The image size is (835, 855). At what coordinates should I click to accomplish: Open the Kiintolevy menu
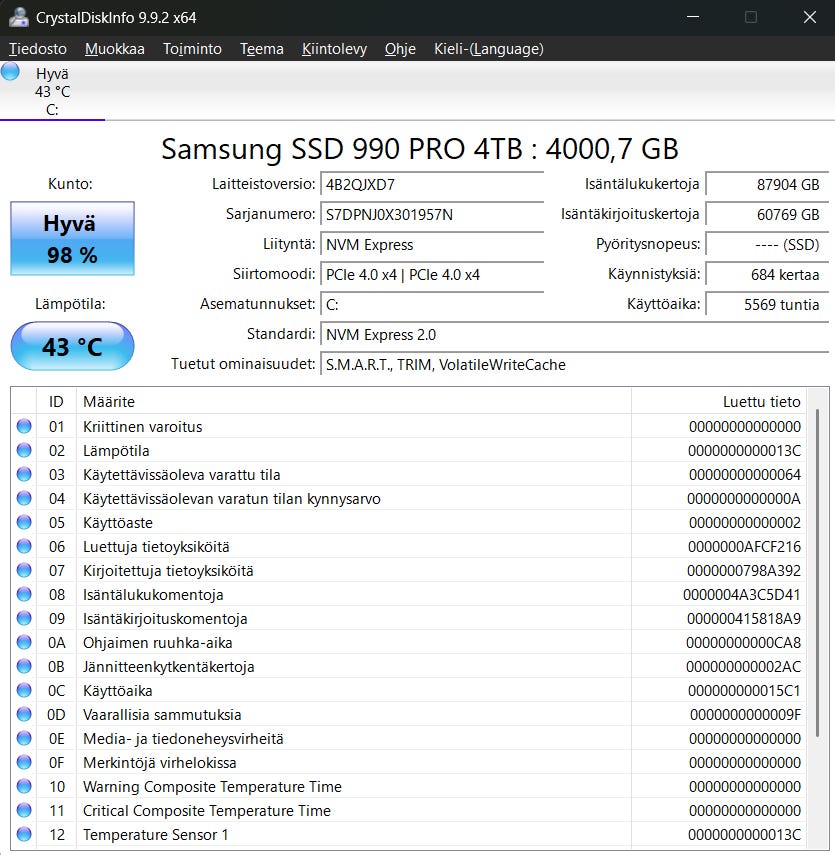click(334, 49)
